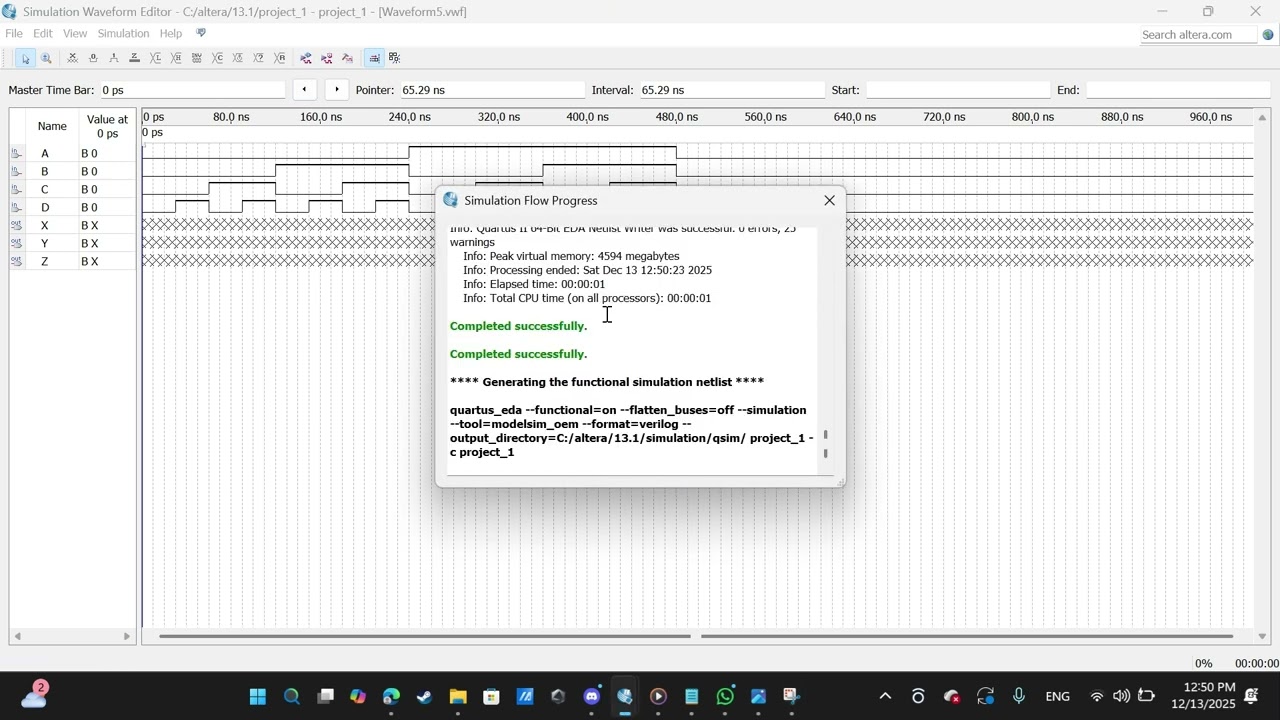Toggle Snap to Grid button

(x=374, y=58)
